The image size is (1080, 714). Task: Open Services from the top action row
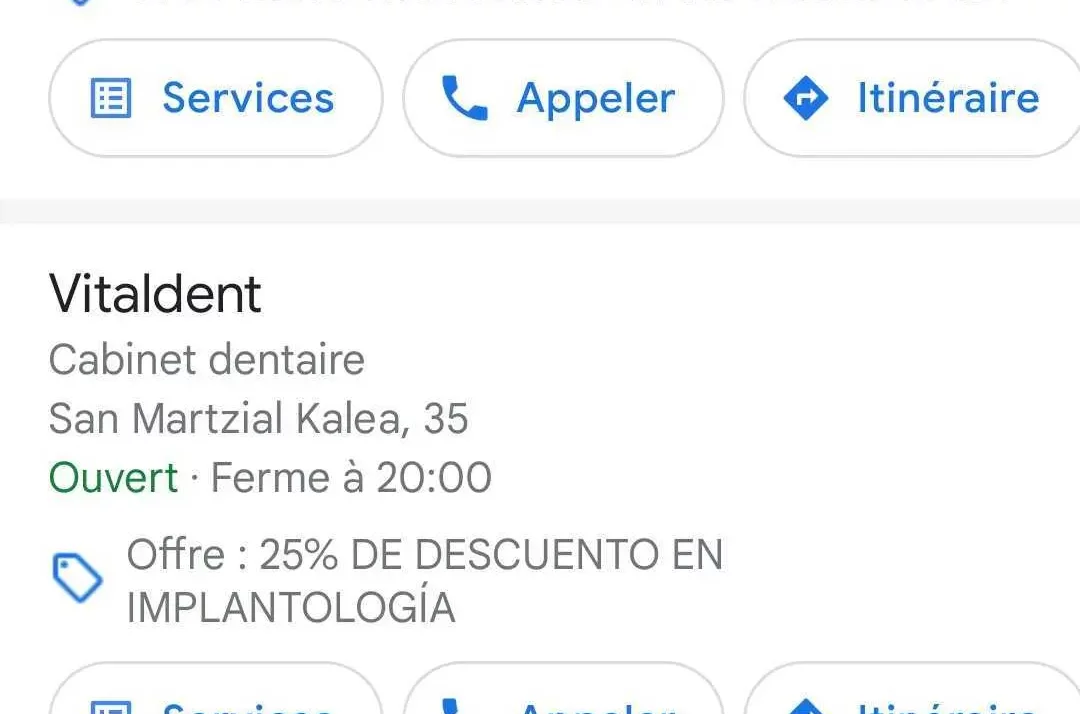point(216,98)
